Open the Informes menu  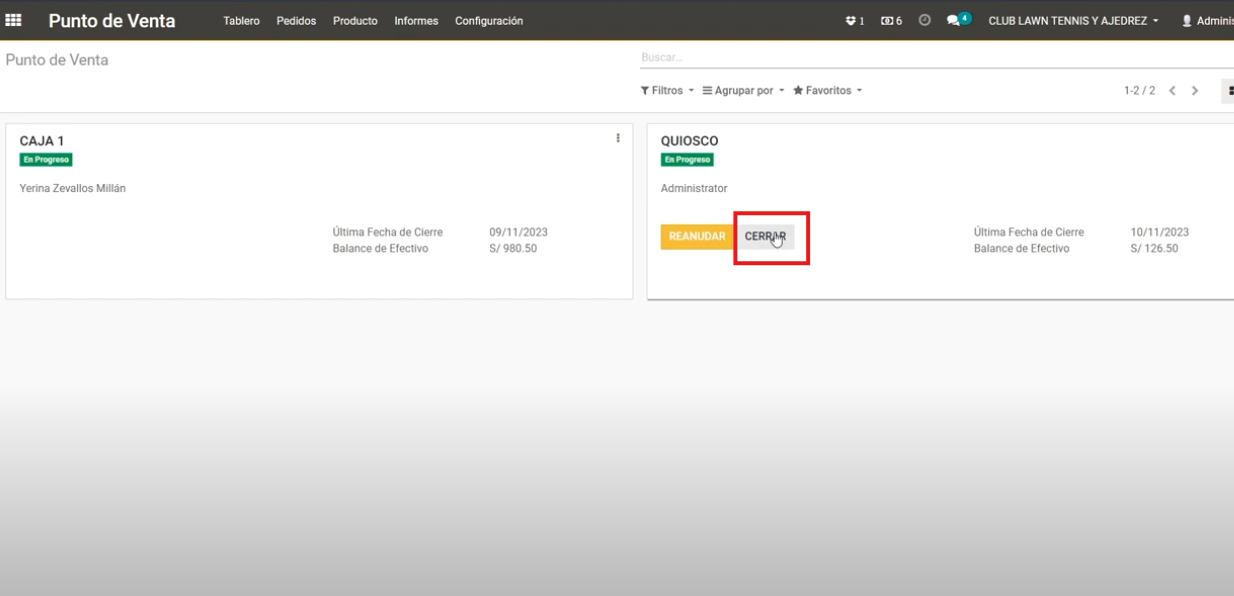click(x=416, y=21)
